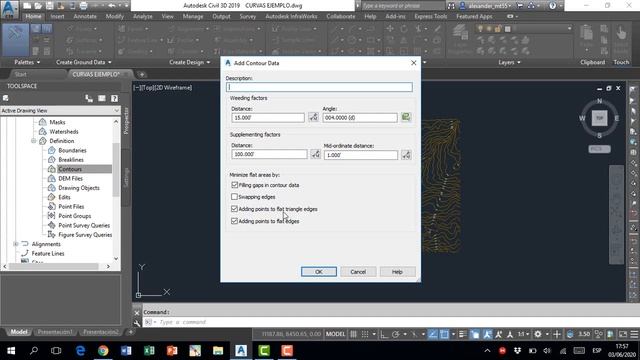Open the Civil 3D application menu logo
The height and width of the screenshot is (360, 640).
pos(9,9)
